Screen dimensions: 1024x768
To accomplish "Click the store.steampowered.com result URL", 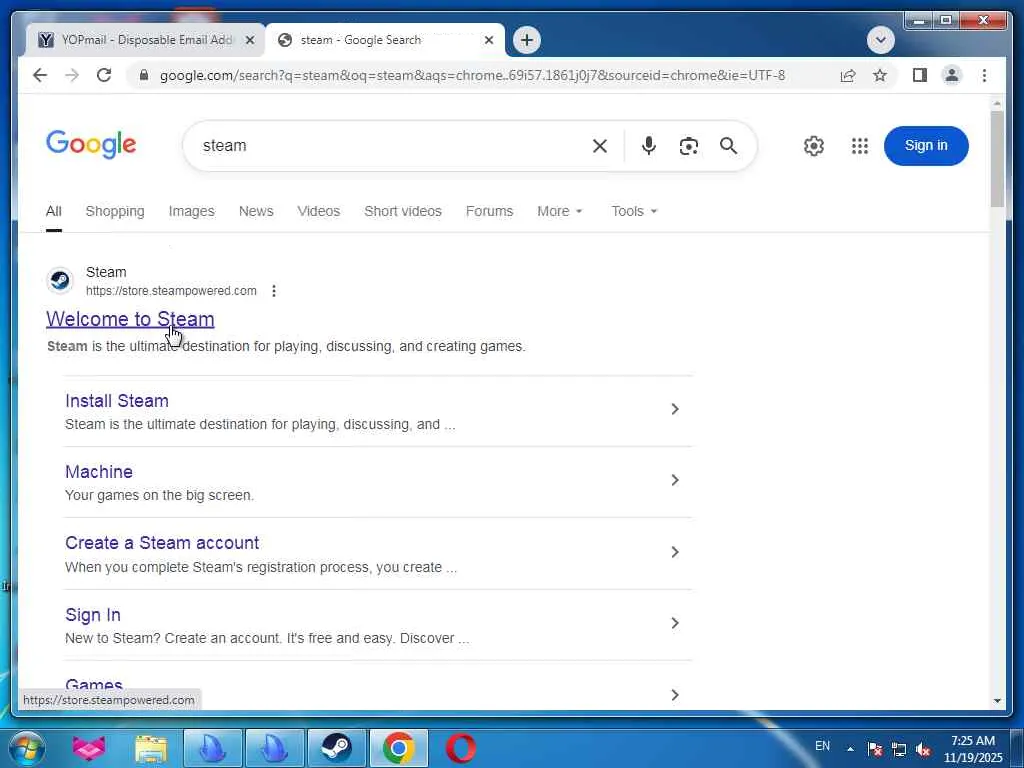I will [x=171, y=291].
